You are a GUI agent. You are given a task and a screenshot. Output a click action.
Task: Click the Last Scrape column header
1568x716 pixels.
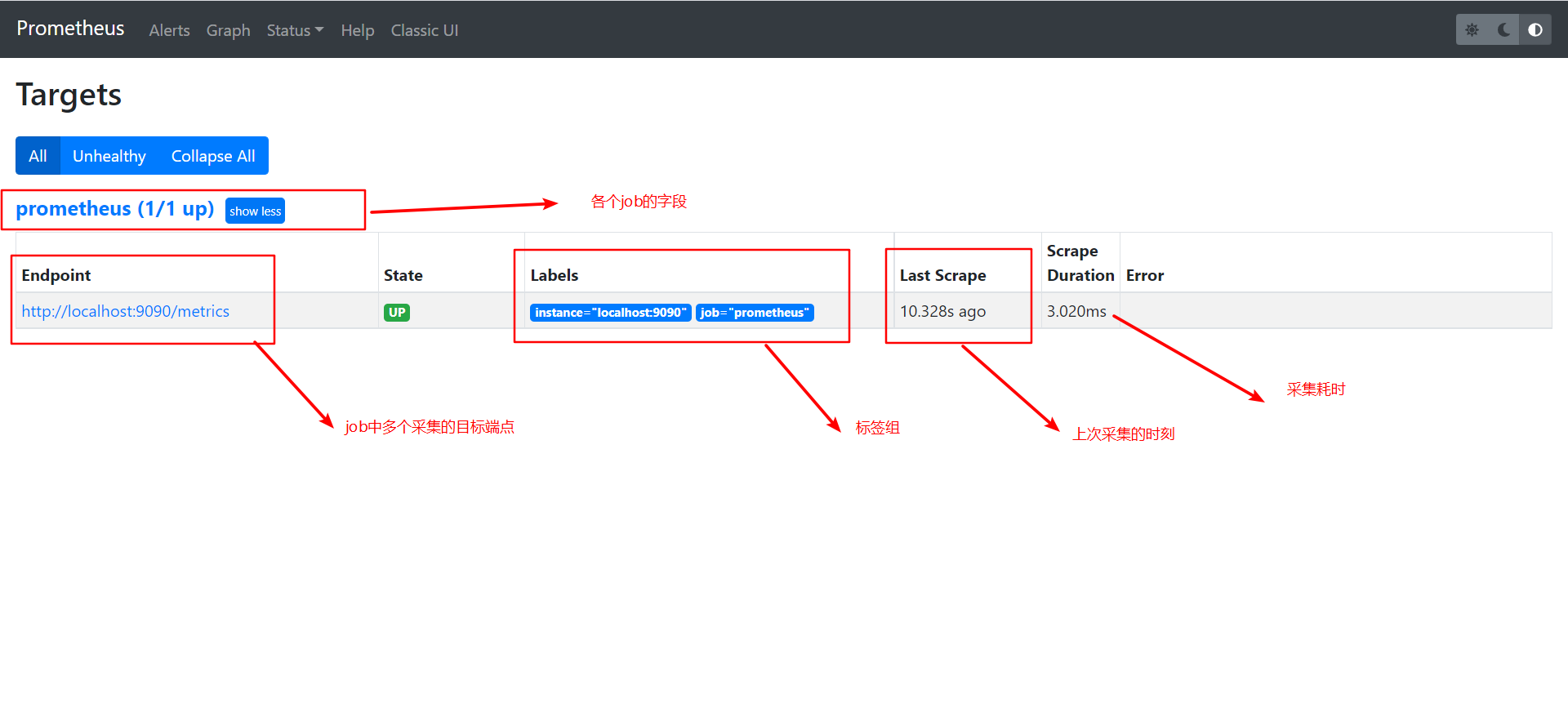942,275
